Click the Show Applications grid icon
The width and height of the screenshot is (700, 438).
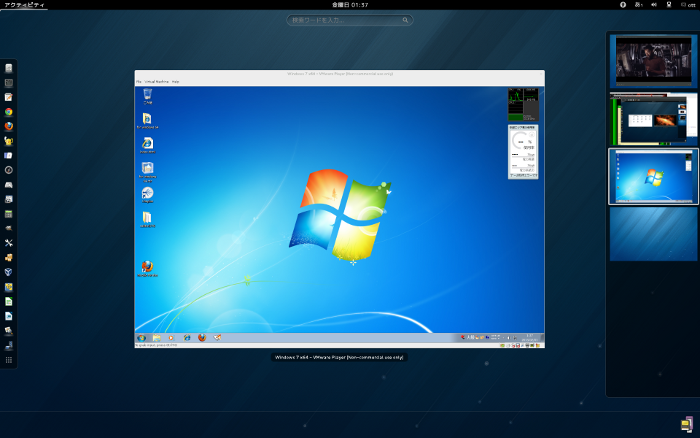click(x=9, y=359)
